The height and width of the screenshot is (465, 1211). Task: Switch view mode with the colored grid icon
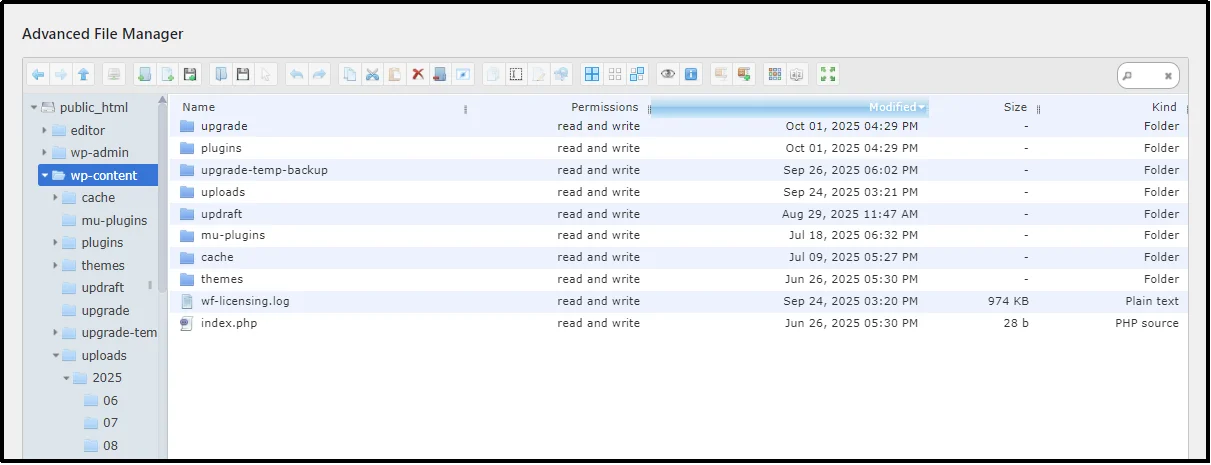point(775,74)
